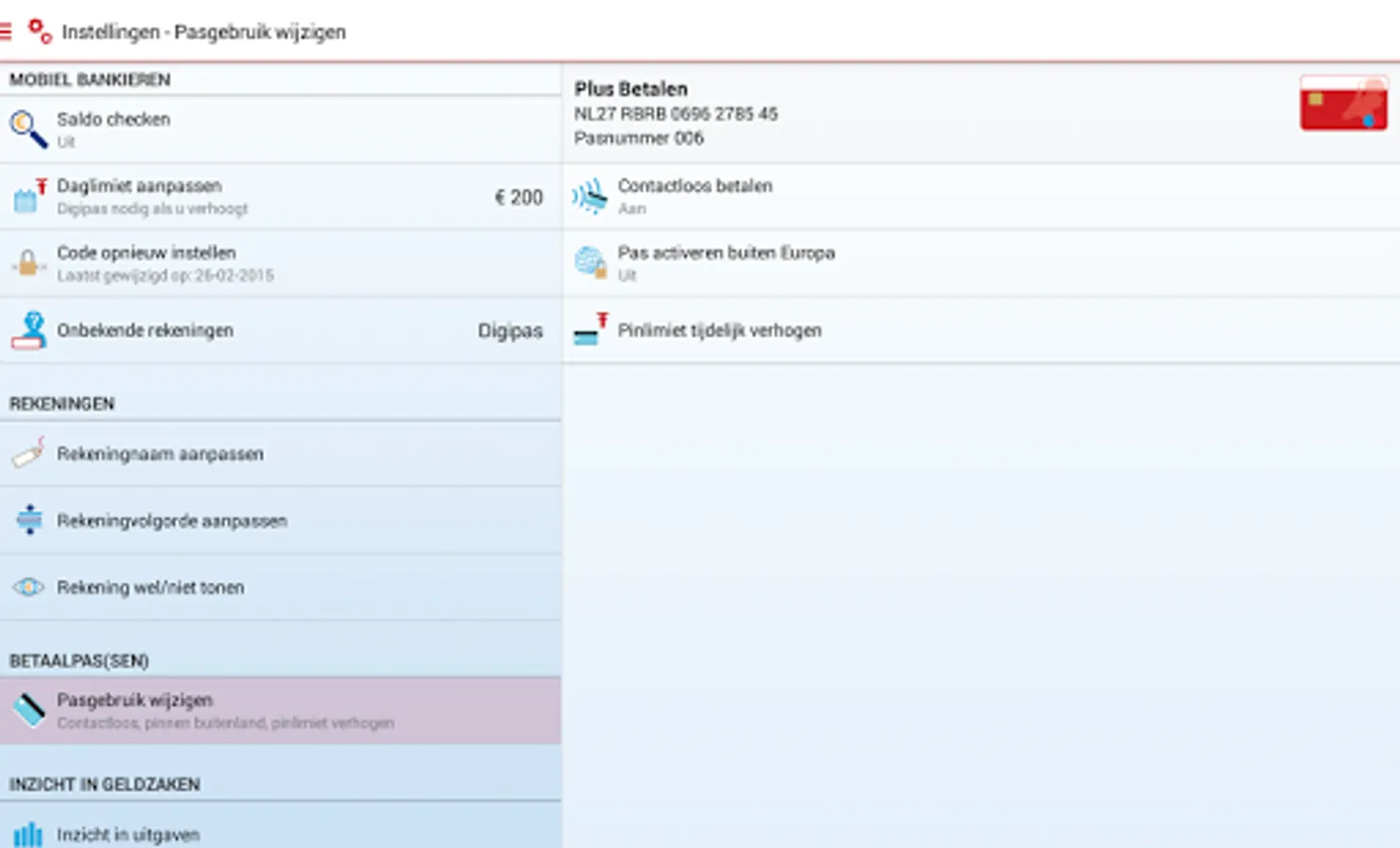The height and width of the screenshot is (848, 1400).
Task: Click IBAN NL27 RBRB 0696 2785 45
Action: tap(676, 114)
